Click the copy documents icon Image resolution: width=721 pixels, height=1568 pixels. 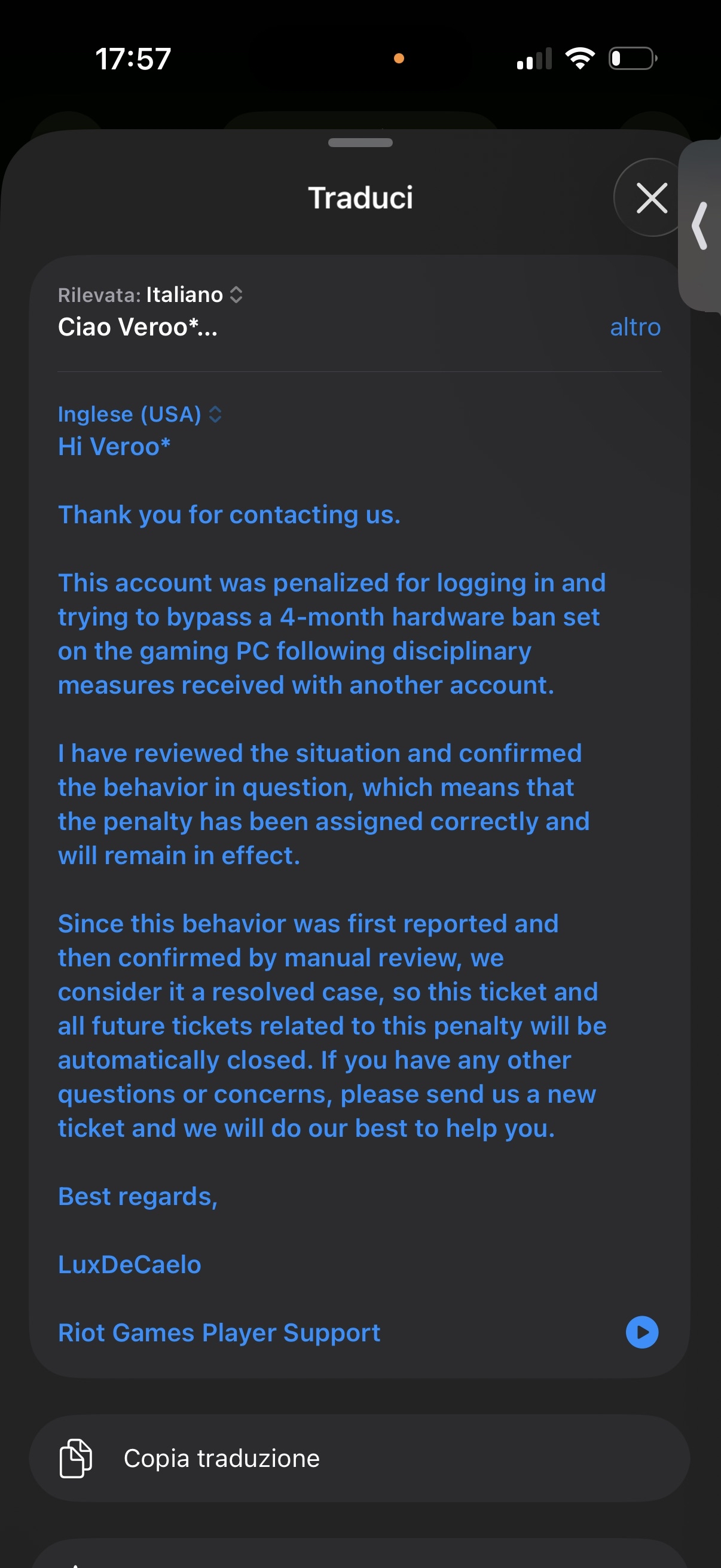pyautogui.click(x=75, y=1458)
